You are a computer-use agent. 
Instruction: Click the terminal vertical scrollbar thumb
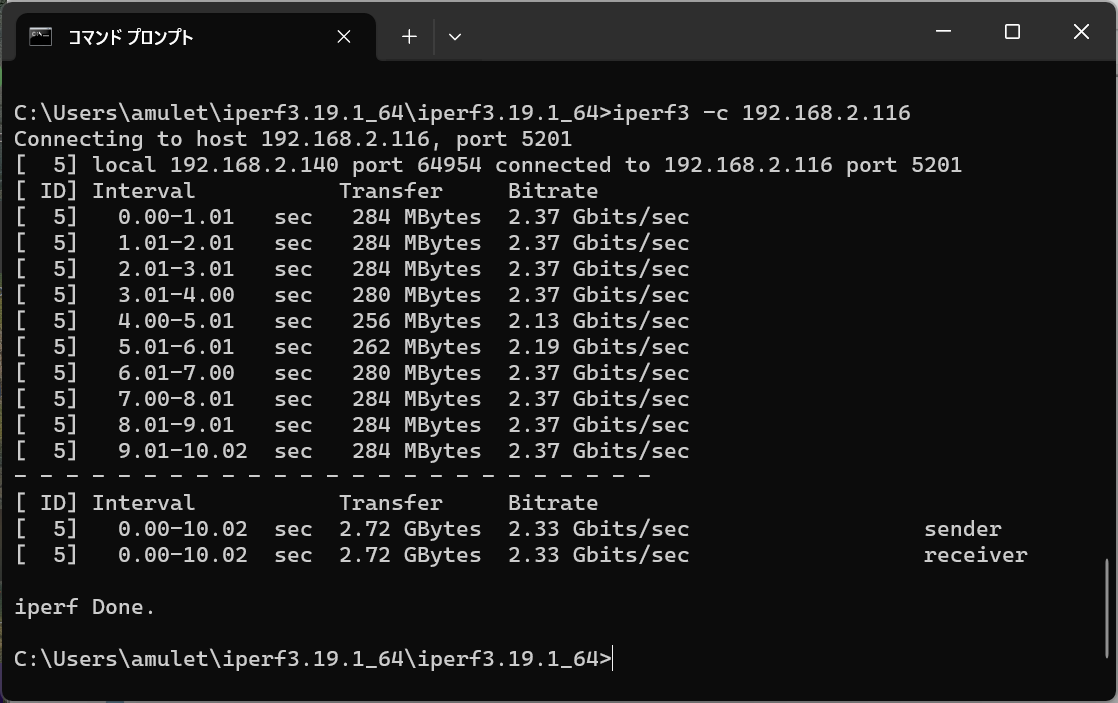1108,608
